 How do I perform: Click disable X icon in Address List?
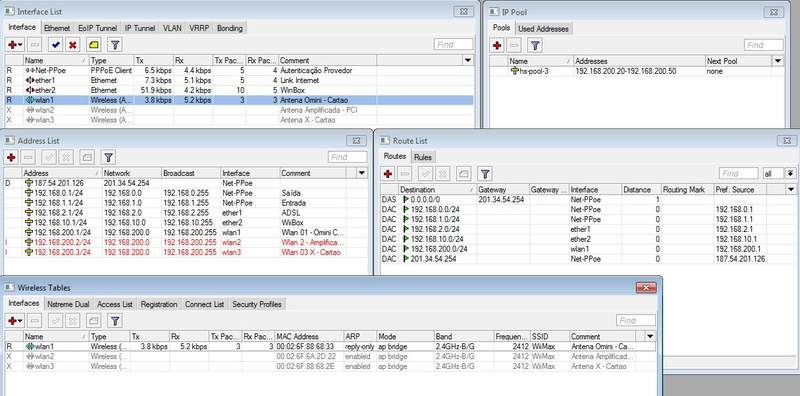(x=66, y=157)
